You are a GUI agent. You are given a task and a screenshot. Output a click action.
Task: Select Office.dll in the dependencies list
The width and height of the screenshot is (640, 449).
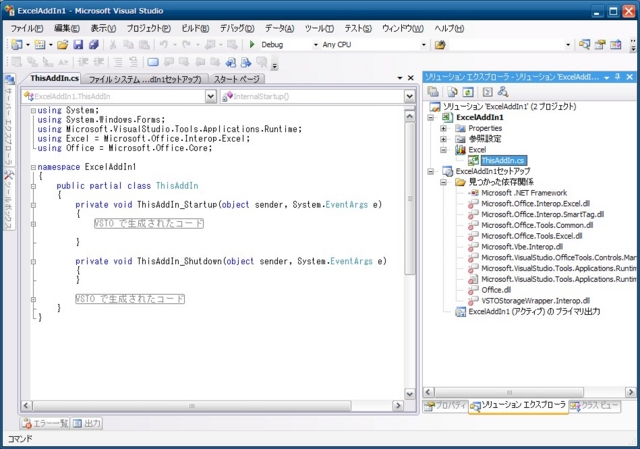[x=496, y=290]
